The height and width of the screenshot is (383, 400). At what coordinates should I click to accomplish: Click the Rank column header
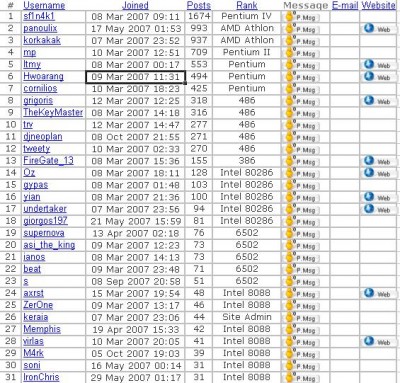click(247, 5)
